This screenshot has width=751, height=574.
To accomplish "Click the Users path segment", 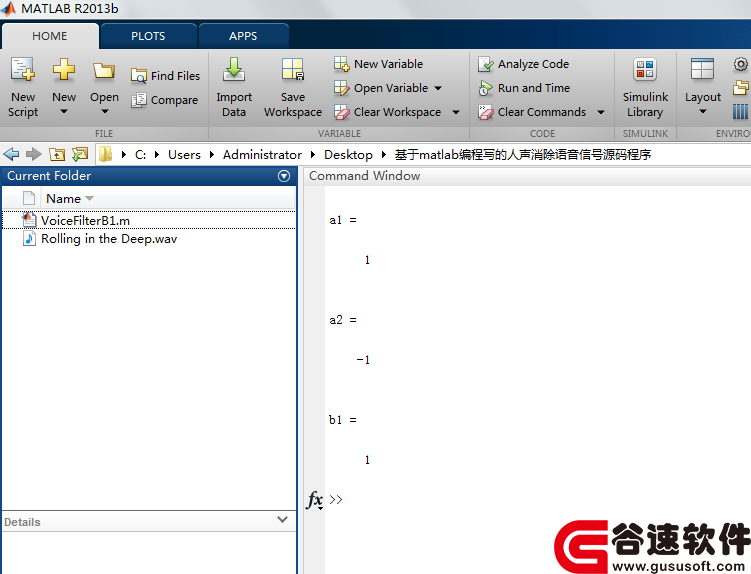I will [x=184, y=154].
